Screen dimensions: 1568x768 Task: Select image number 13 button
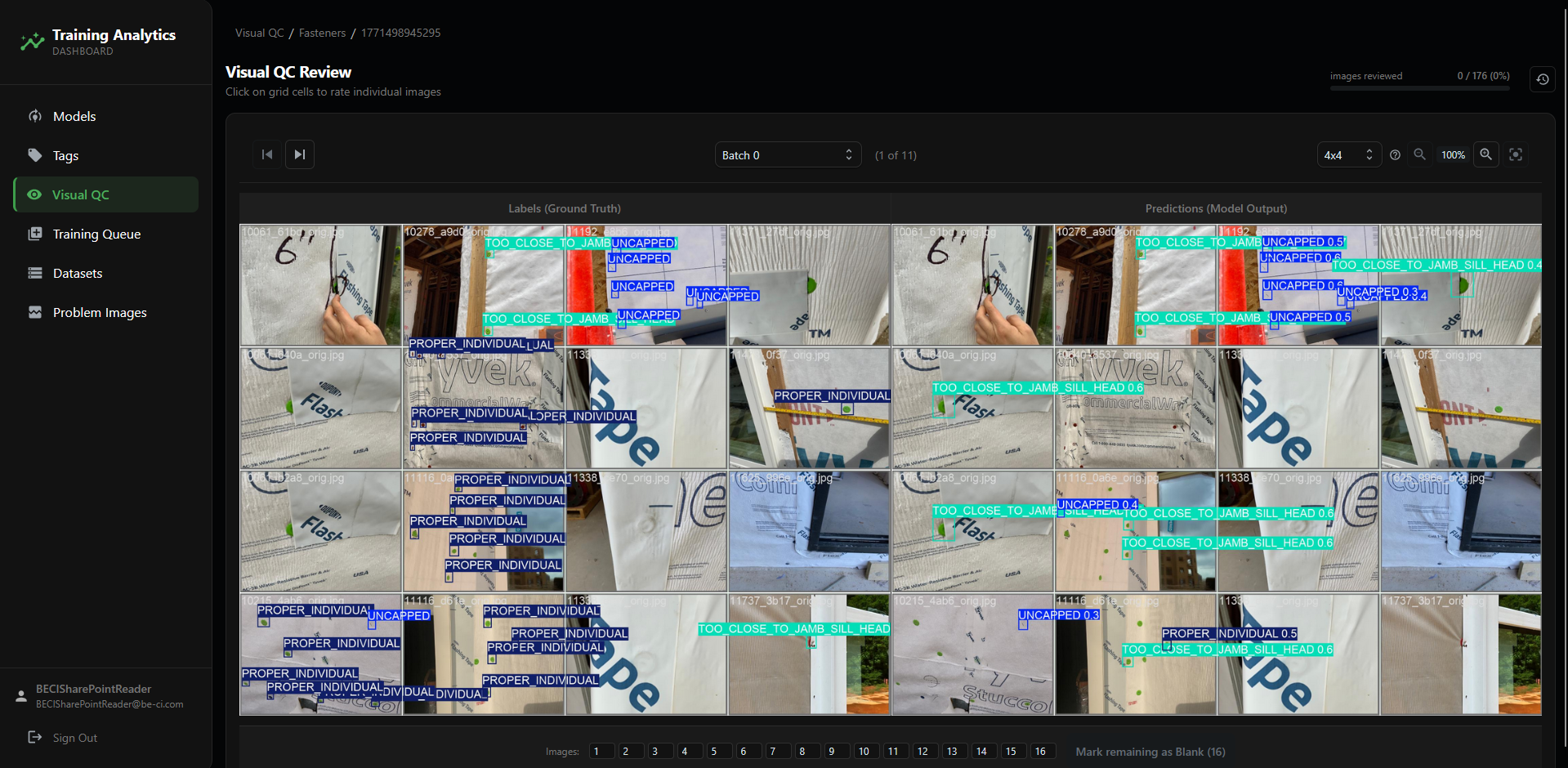click(954, 752)
